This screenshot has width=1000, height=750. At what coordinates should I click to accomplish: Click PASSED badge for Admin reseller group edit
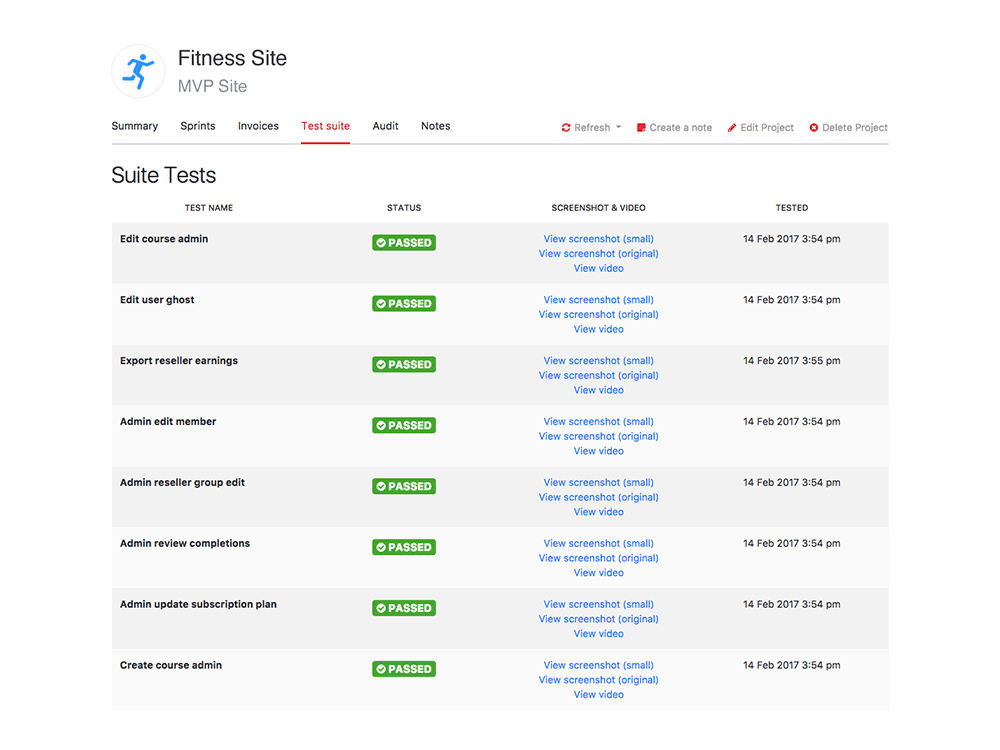[404, 487]
